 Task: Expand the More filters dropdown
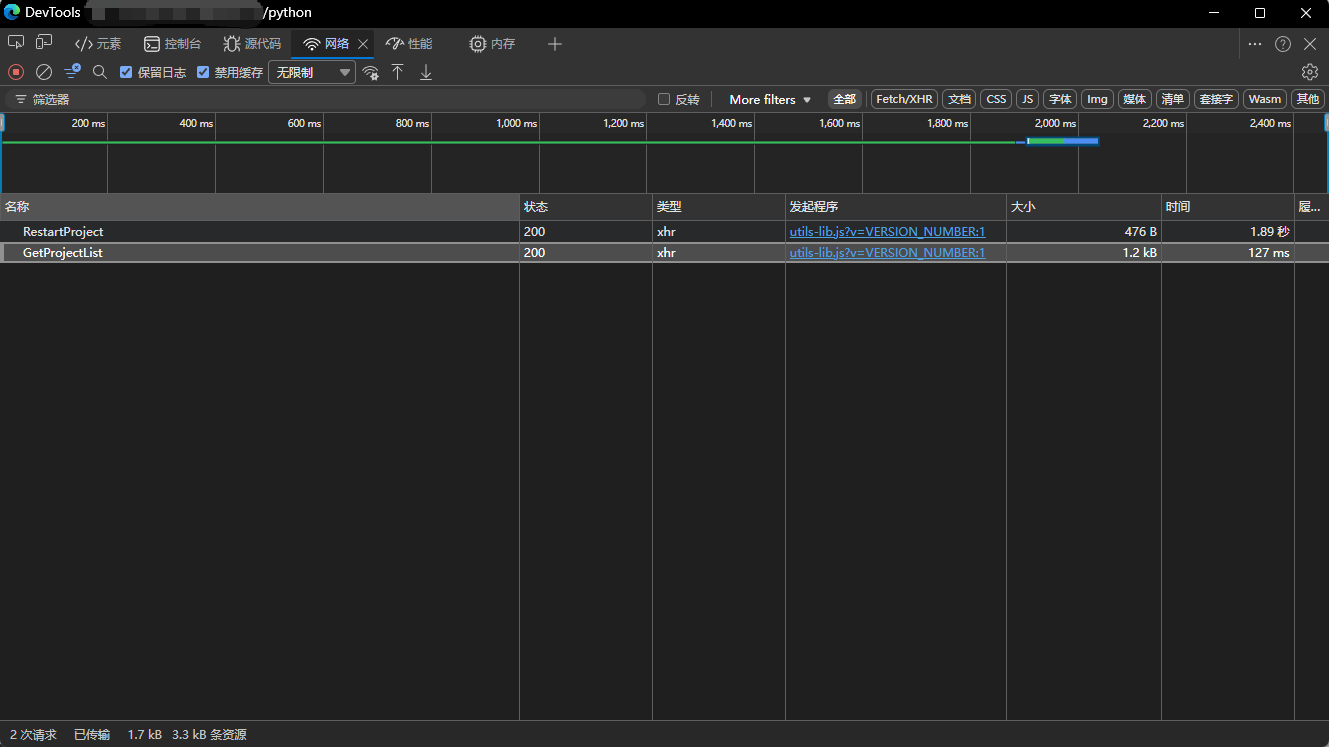(x=770, y=99)
